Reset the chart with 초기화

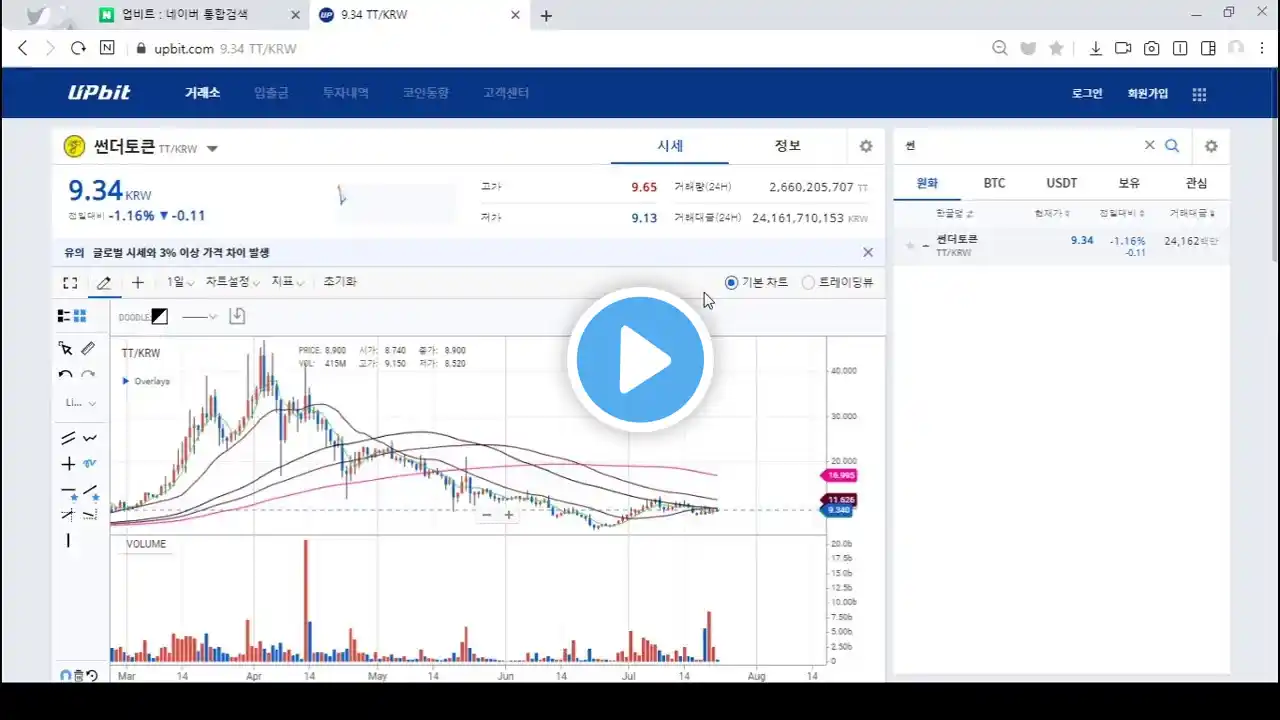(340, 282)
